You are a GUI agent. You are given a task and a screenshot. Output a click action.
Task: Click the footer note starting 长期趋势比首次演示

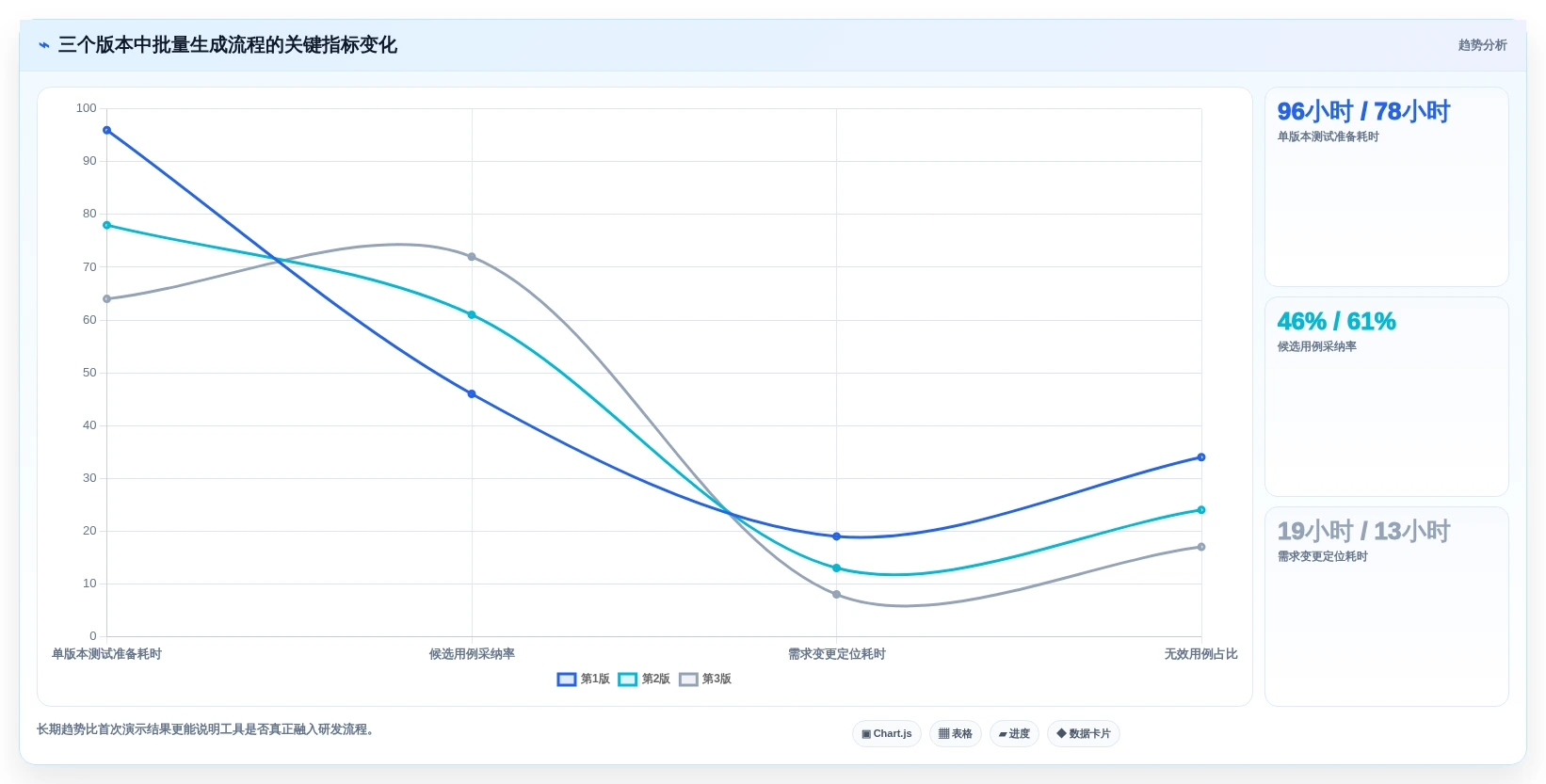pos(207,729)
